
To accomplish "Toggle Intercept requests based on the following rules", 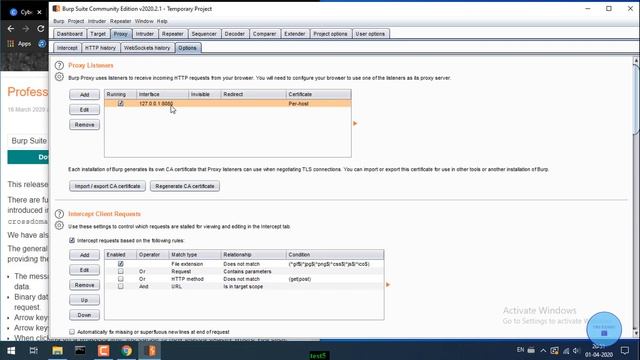I will (x=72, y=240).
